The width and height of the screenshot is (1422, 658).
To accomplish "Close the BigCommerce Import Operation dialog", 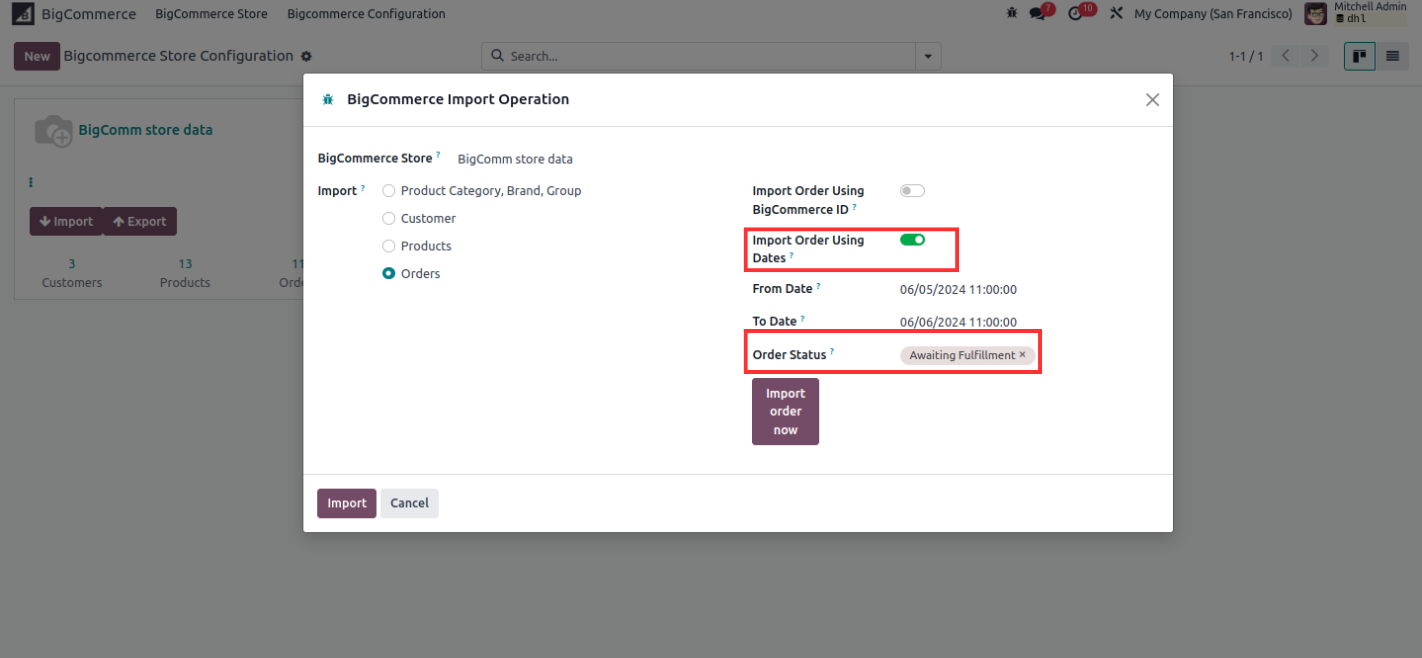I will pyautogui.click(x=1152, y=100).
